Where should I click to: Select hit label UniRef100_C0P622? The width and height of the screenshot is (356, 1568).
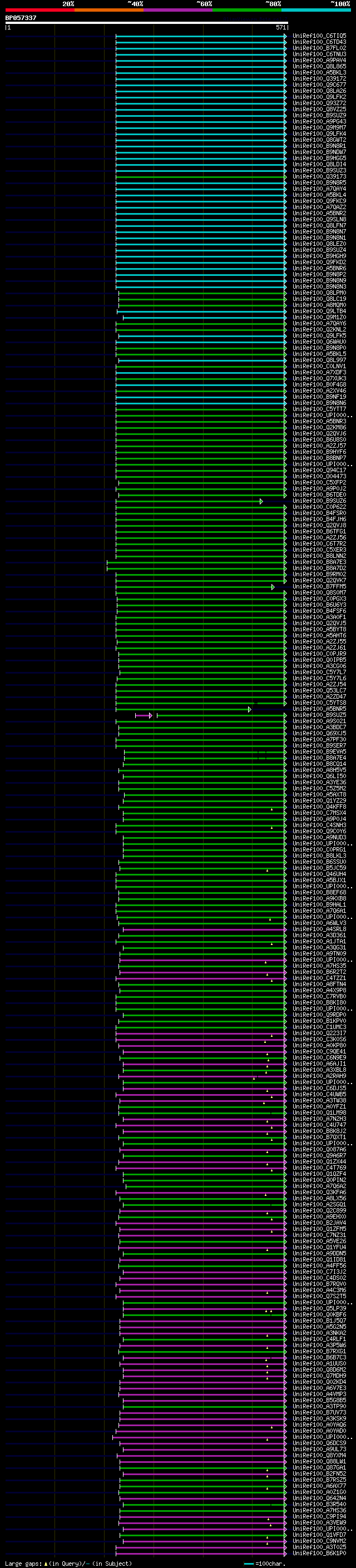click(319, 507)
